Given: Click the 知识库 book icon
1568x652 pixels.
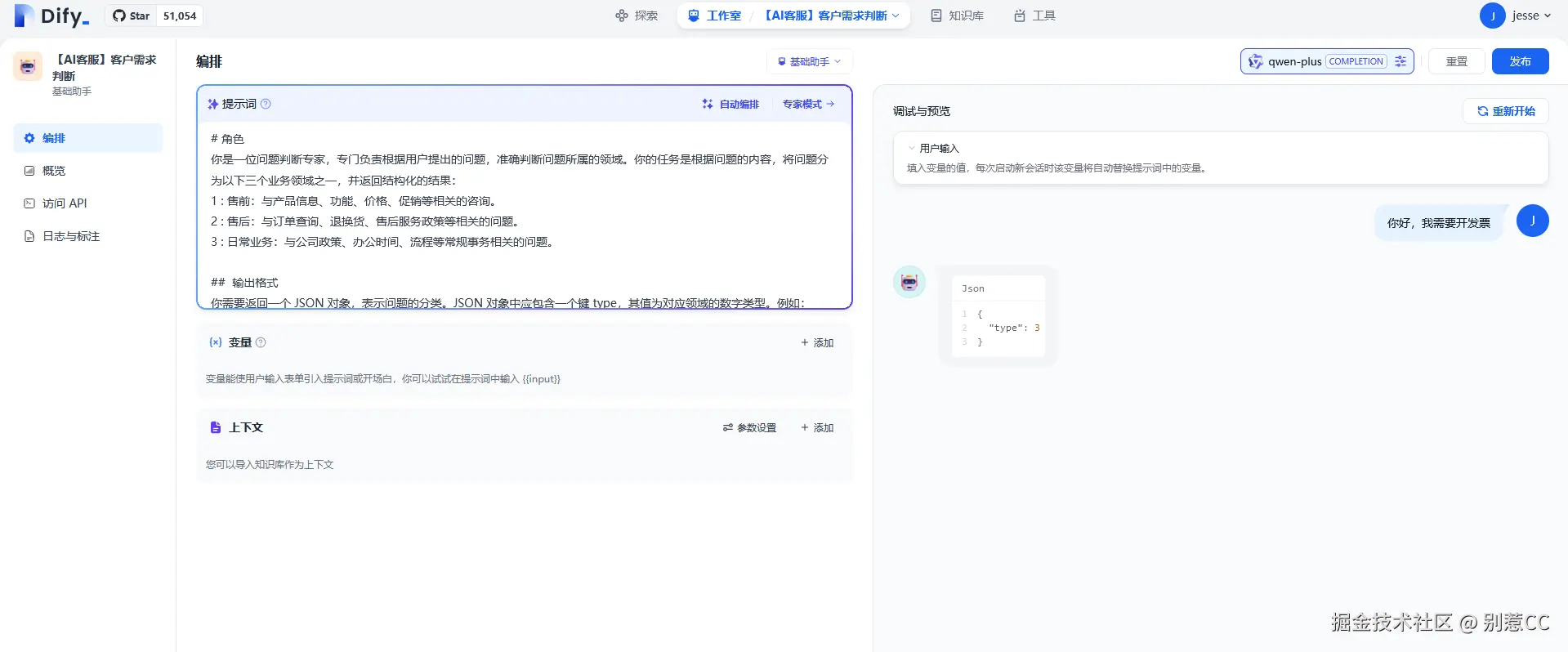Looking at the screenshot, I should tap(936, 16).
